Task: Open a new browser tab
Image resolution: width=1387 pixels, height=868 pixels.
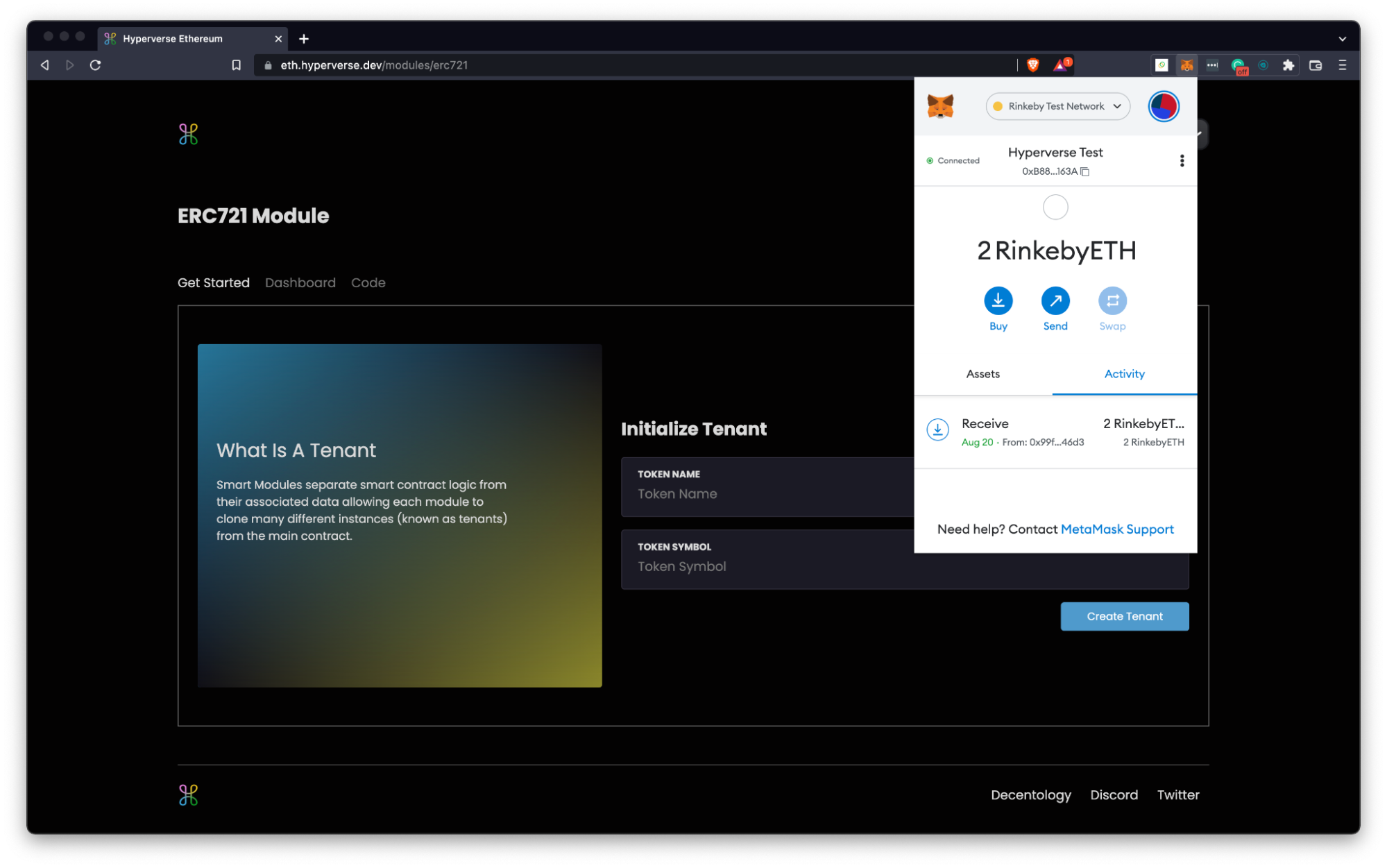Action: point(304,39)
